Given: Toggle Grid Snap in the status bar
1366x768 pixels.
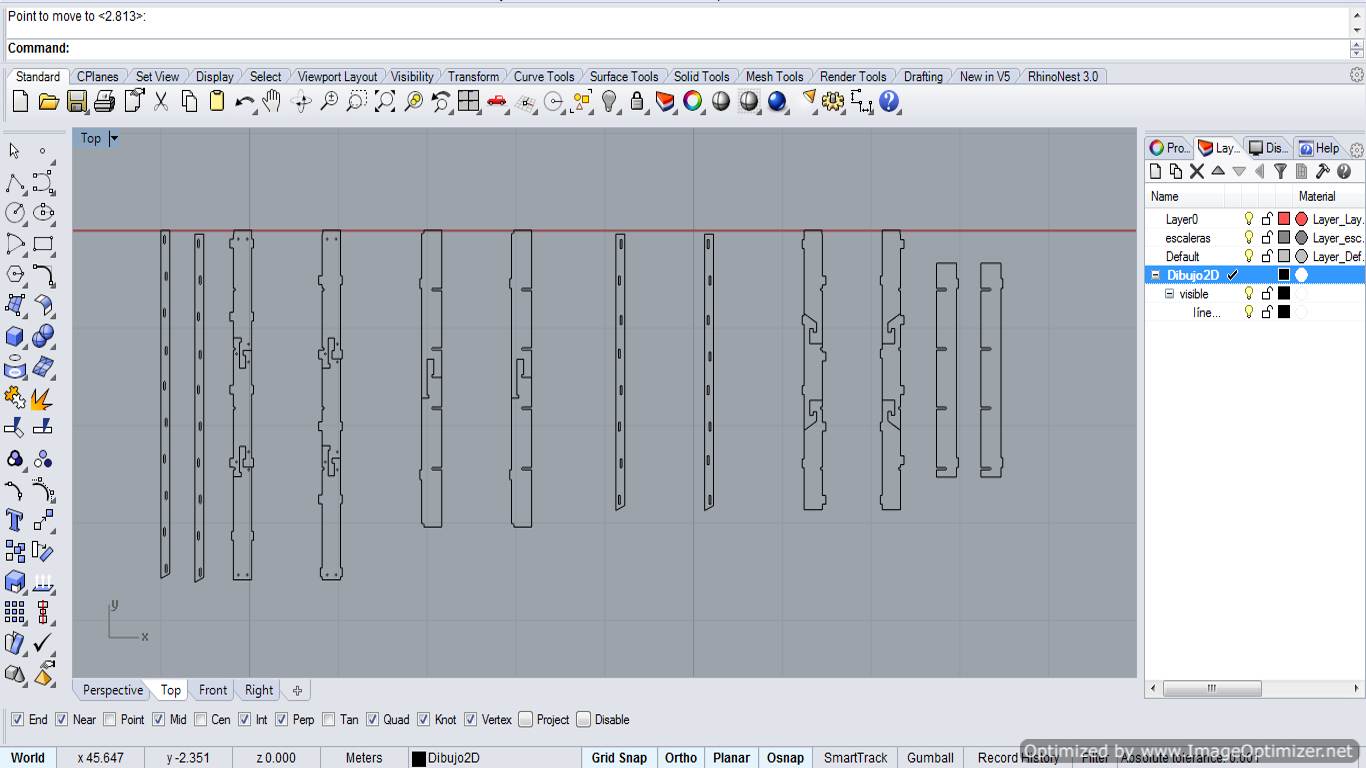Looking at the screenshot, I should click(619, 758).
